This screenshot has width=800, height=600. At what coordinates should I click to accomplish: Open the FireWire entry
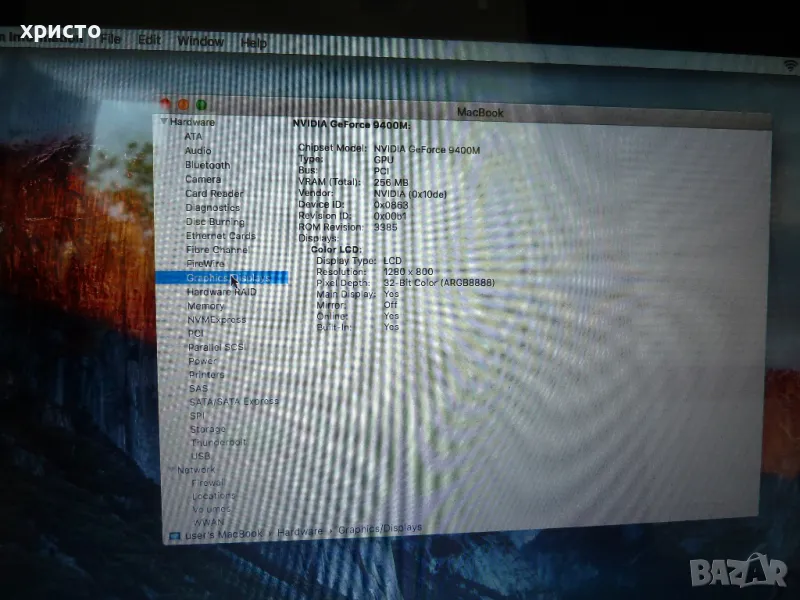206,263
